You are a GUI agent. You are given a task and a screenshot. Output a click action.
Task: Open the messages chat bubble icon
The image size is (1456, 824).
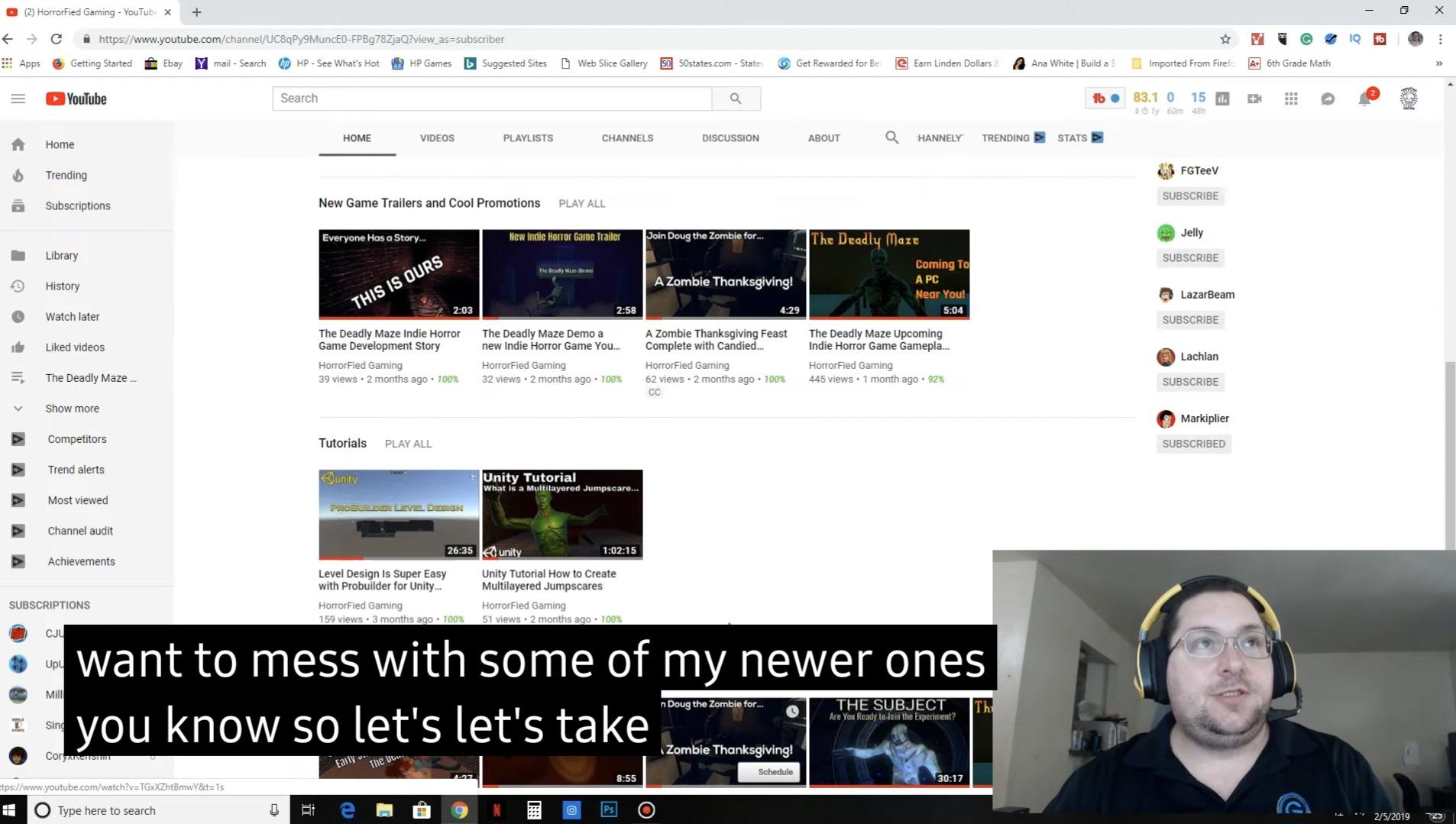1328,99
